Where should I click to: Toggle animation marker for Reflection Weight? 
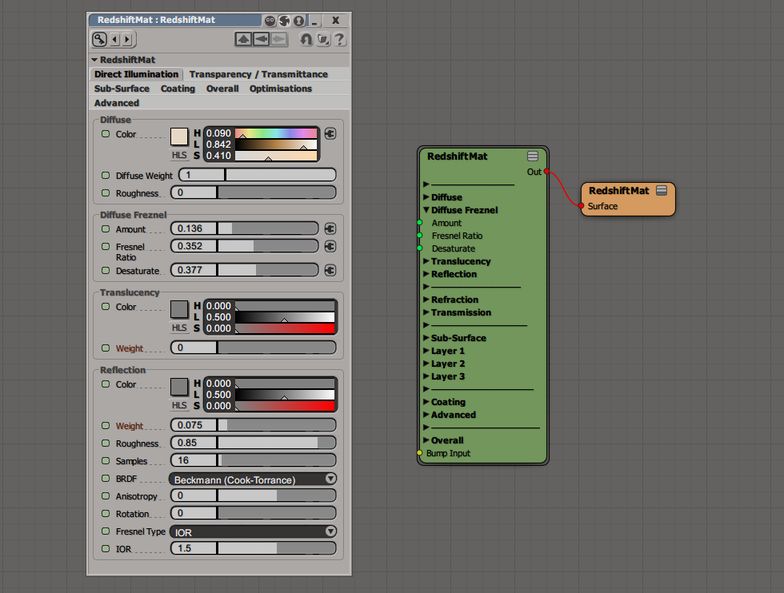pos(106,426)
